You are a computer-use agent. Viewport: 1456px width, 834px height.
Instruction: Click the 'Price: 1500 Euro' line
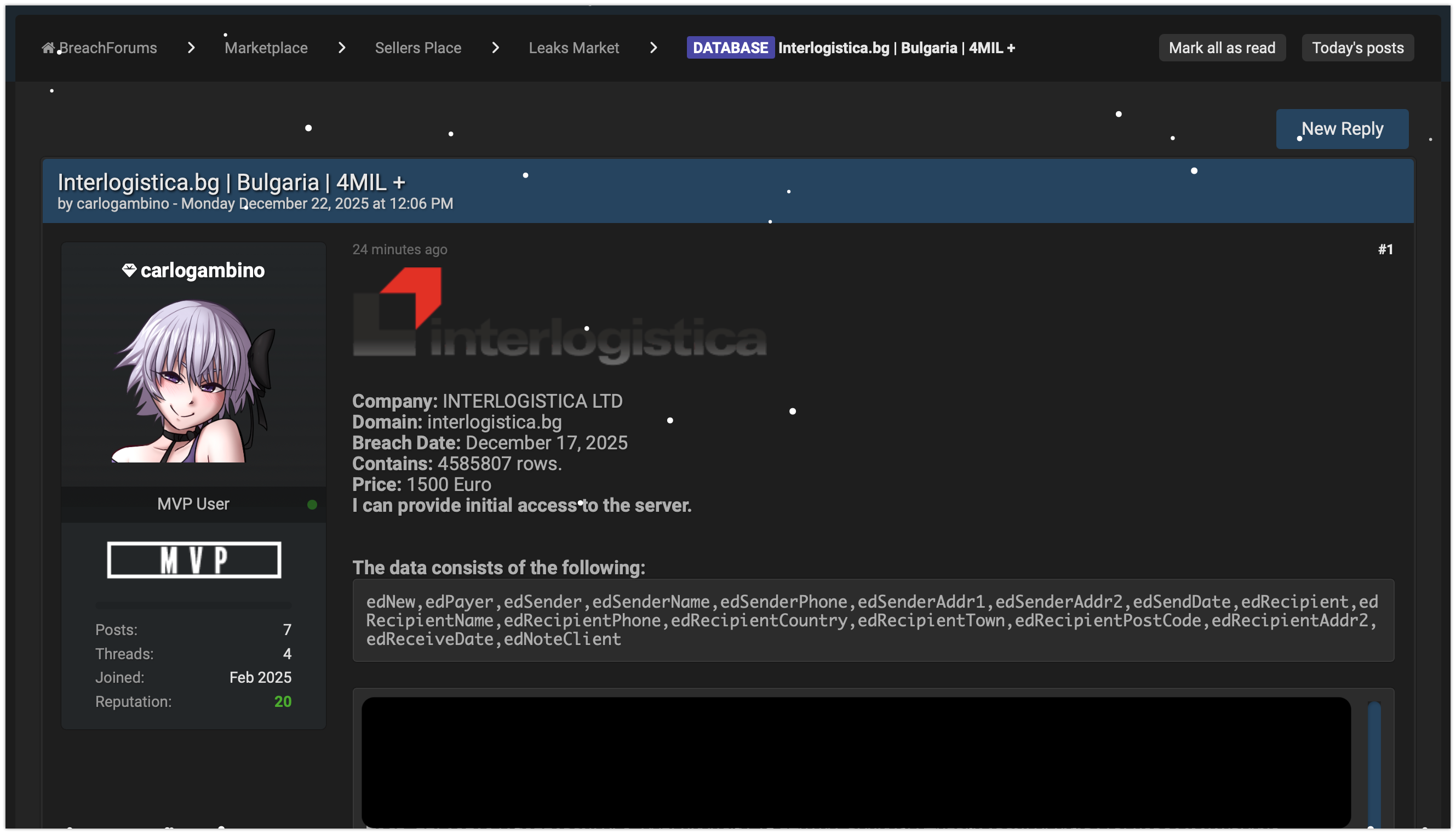coord(422,484)
